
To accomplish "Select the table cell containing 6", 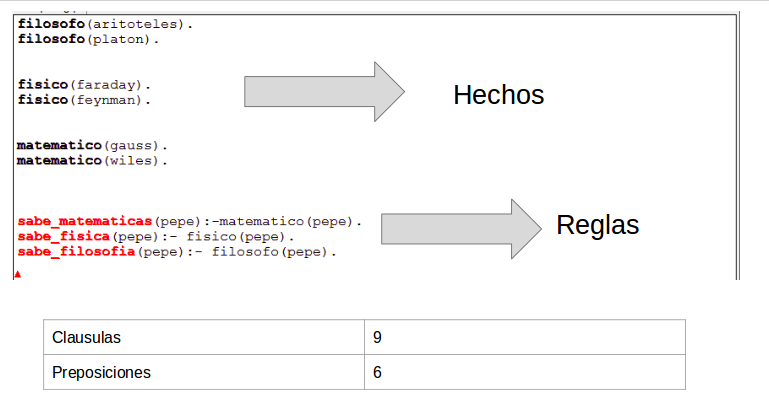I will point(524,372).
